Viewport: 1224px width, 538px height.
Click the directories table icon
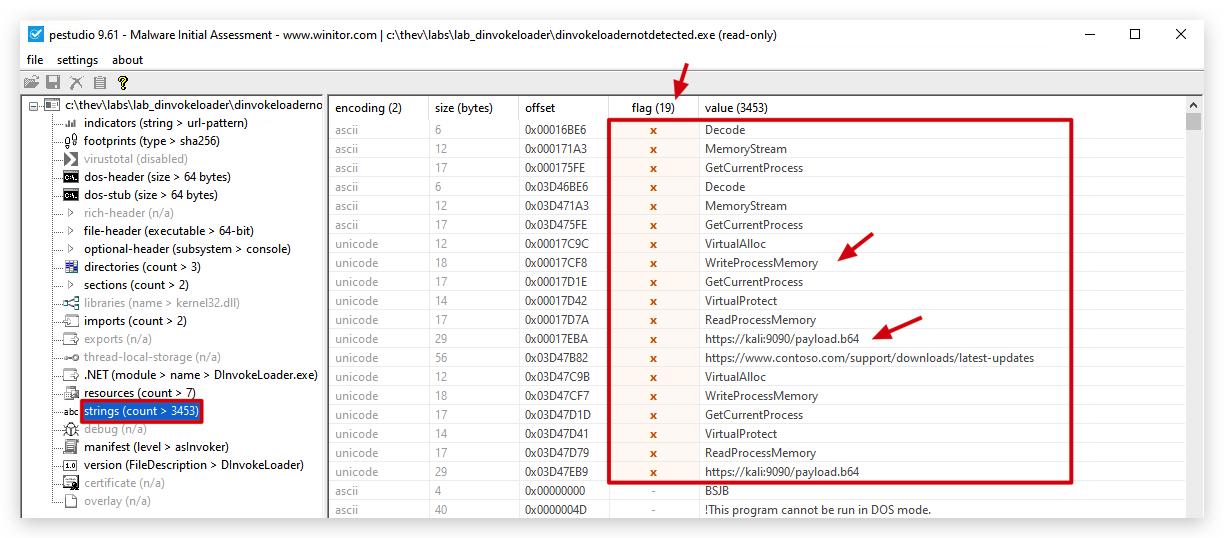click(71, 267)
